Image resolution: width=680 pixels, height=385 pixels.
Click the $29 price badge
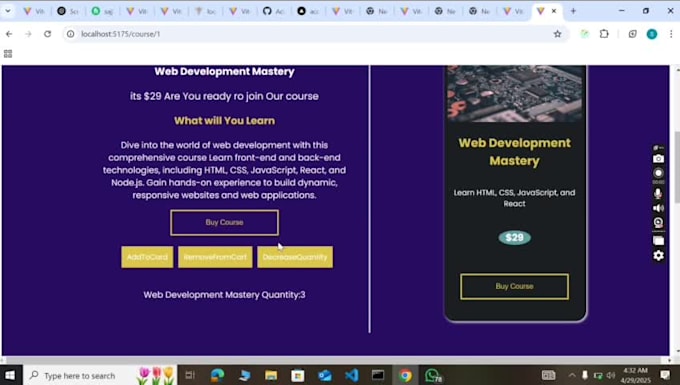[514, 238]
